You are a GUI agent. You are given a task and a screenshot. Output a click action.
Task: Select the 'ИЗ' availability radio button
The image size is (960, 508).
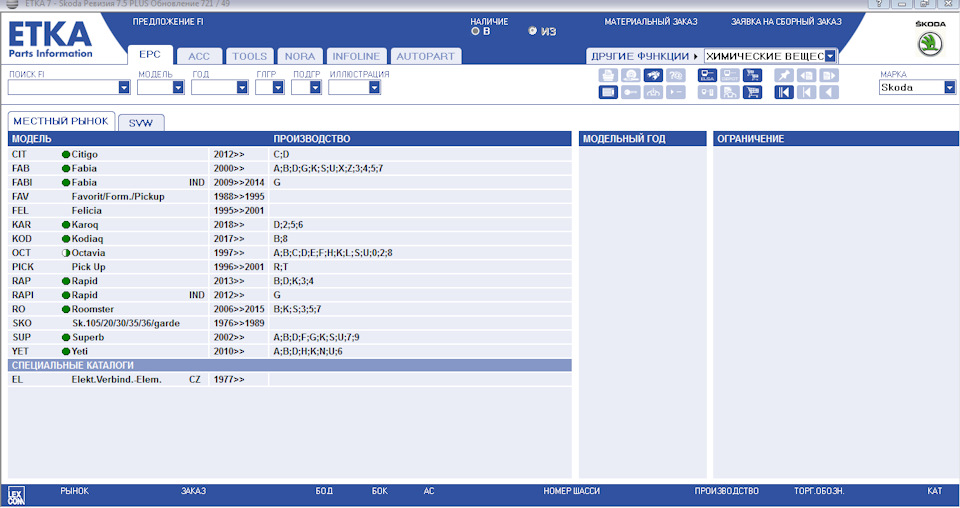[532, 31]
